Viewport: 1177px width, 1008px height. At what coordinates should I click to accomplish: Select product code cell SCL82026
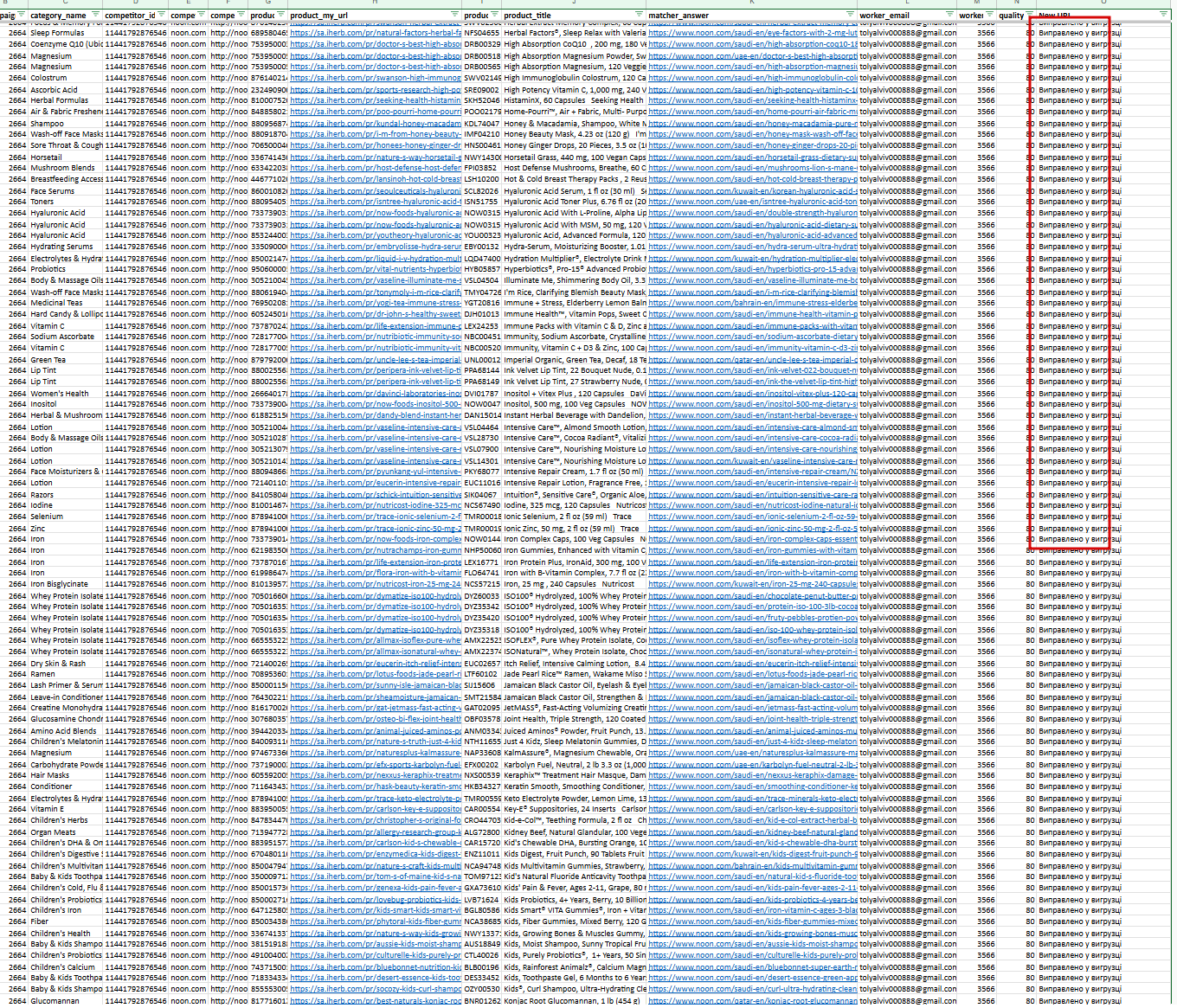[x=482, y=191]
